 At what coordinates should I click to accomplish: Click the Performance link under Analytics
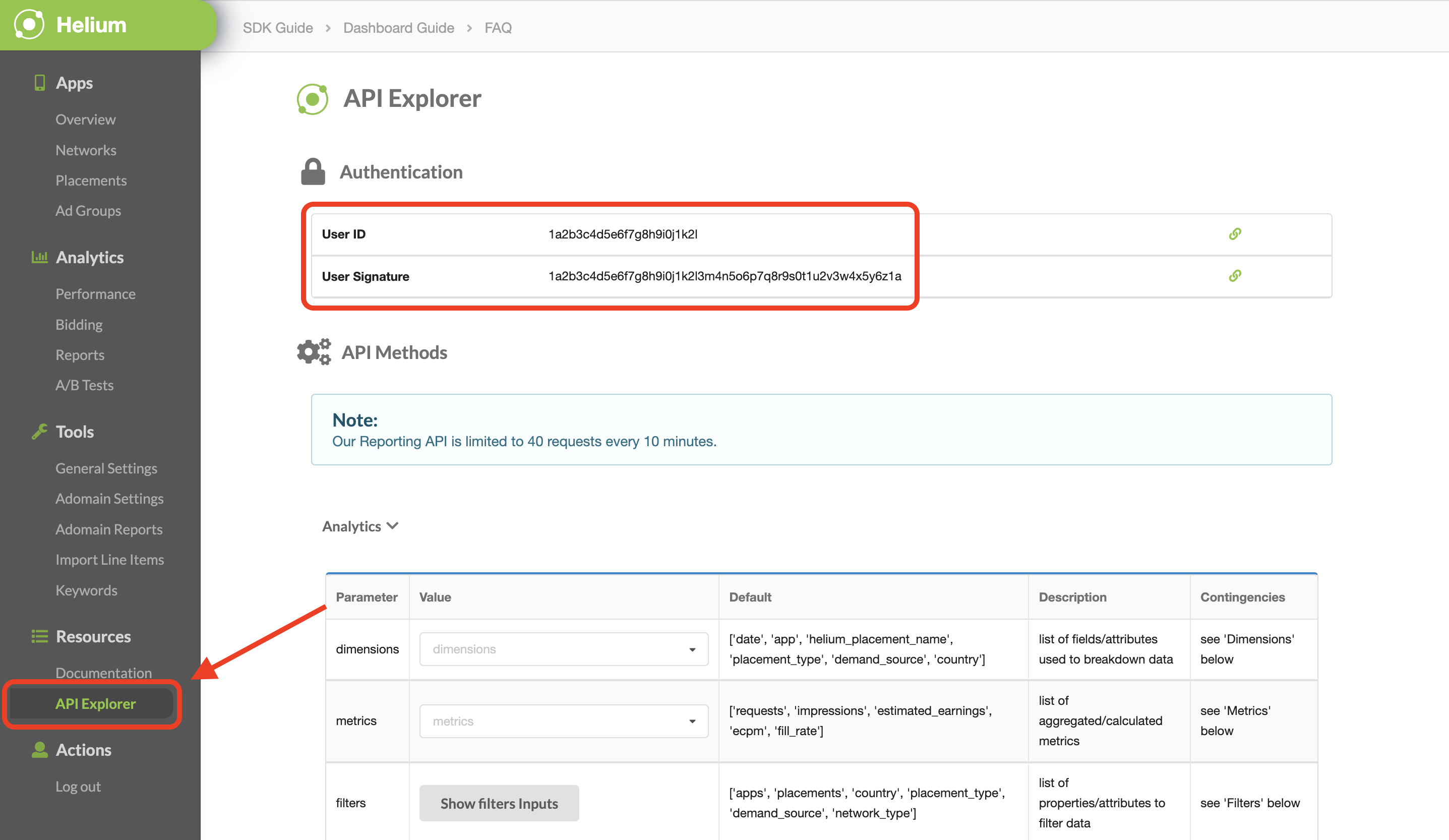[96, 293]
